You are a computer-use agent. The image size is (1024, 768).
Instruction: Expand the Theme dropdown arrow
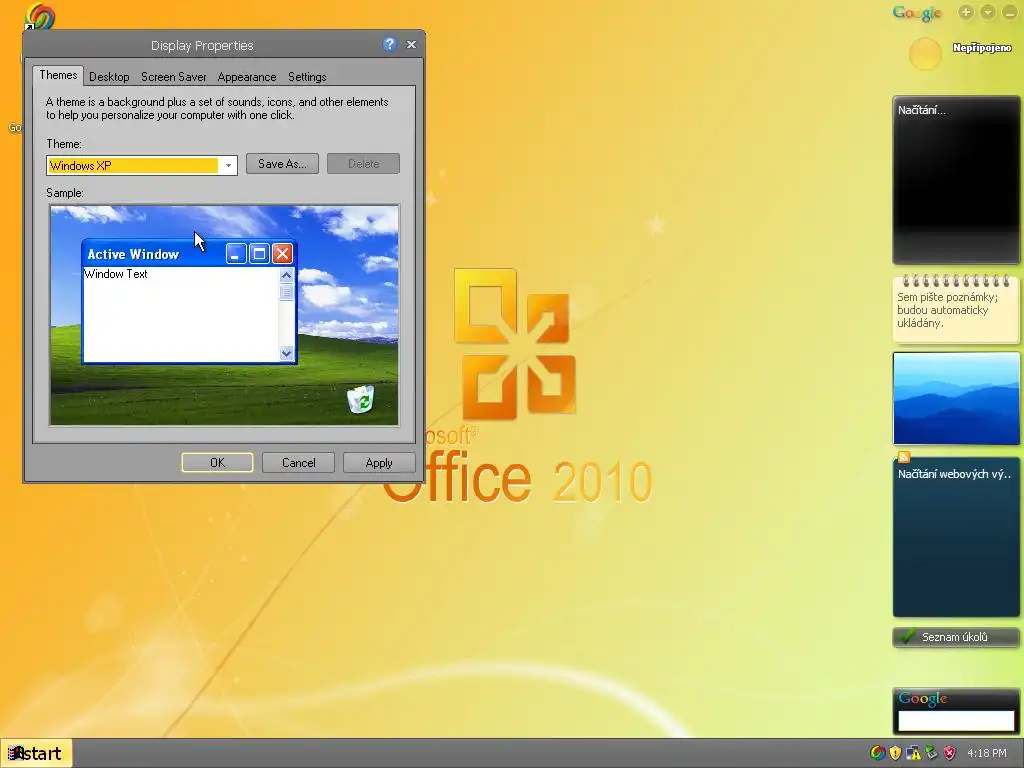[x=228, y=166]
